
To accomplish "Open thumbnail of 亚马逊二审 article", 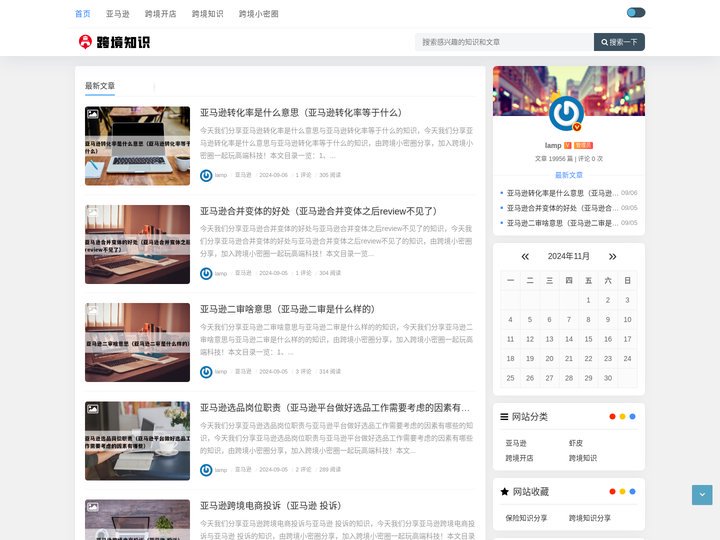I will pyautogui.click(x=137, y=342).
